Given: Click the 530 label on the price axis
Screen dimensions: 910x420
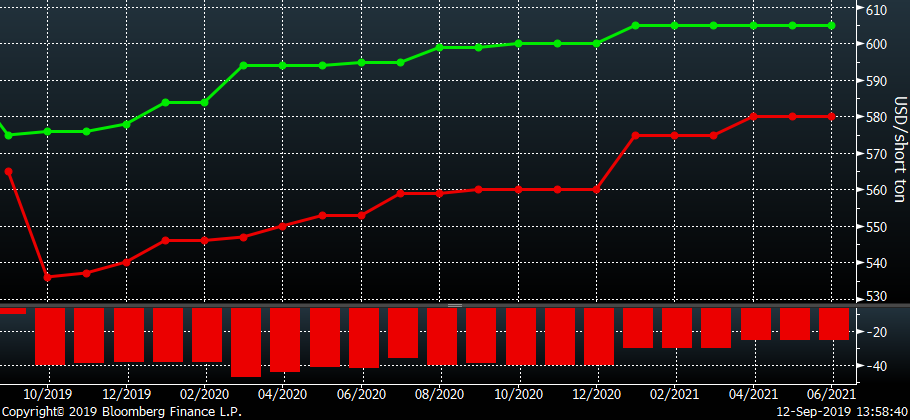Looking at the screenshot, I should [x=876, y=297].
